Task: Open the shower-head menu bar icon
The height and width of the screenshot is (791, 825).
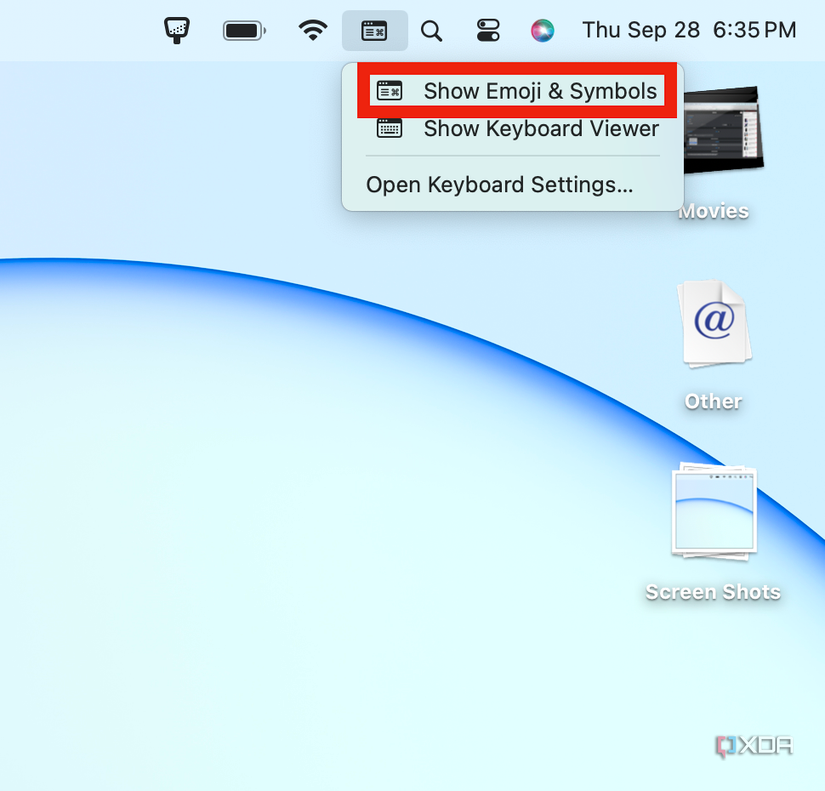Action: (177, 31)
